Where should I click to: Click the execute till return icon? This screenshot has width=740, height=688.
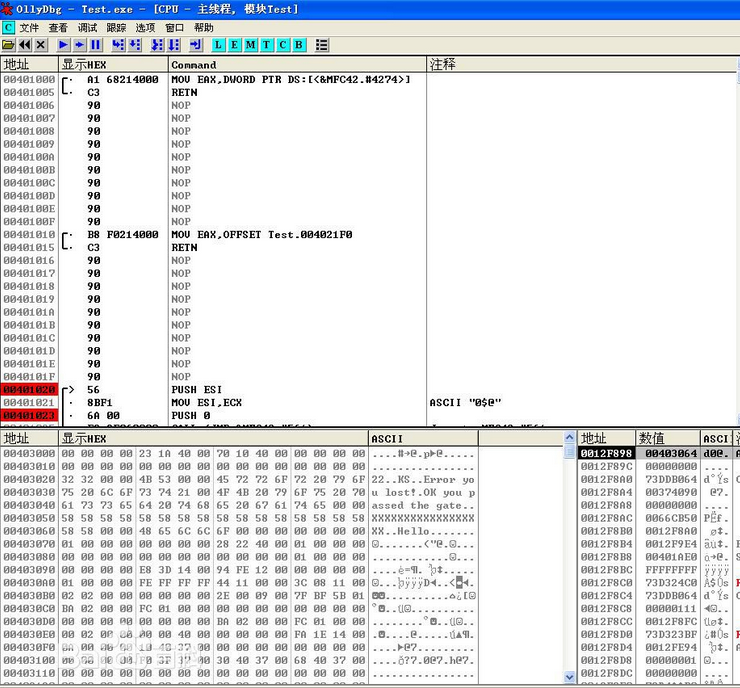tap(195, 45)
